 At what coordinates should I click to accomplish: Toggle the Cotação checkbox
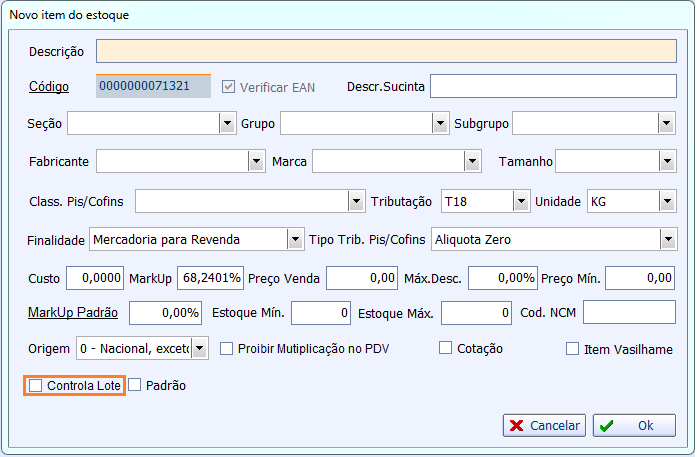(446, 349)
